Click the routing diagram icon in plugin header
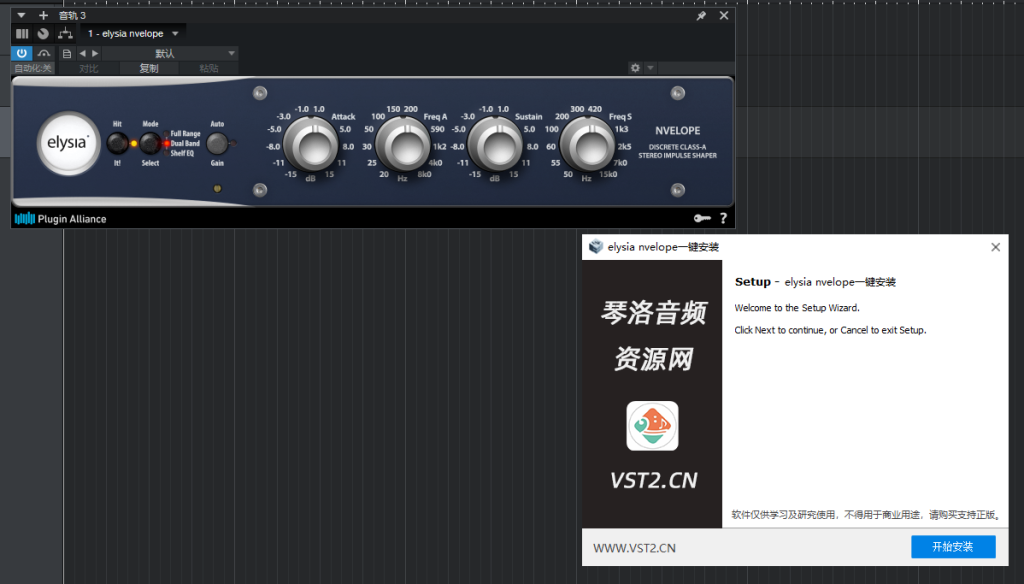Image resolution: width=1024 pixels, height=584 pixels. pyautogui.click(x=65, y=33)
